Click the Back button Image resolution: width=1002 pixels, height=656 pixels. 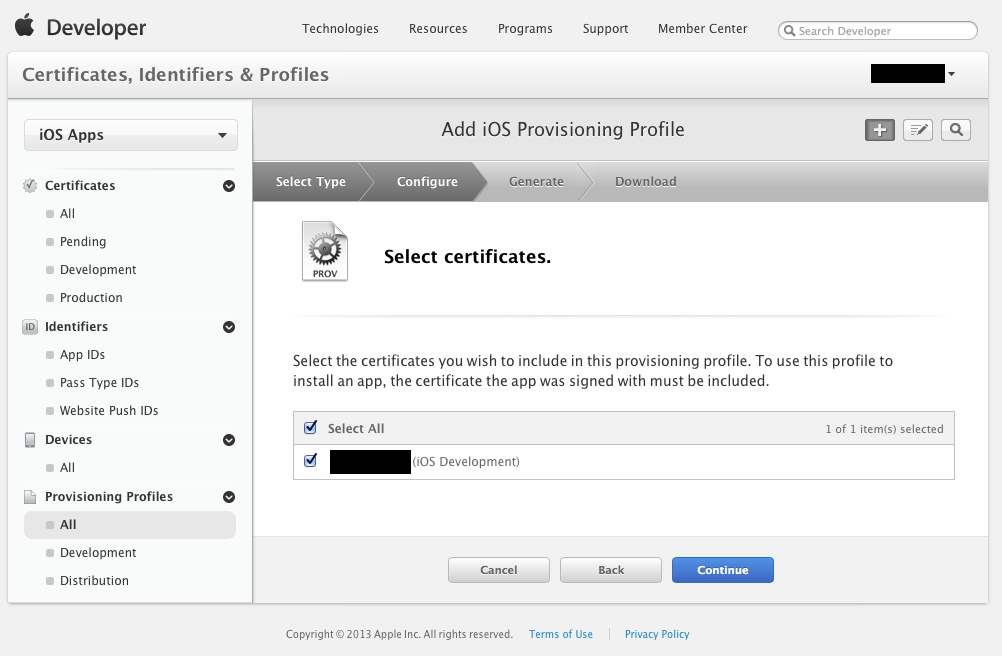tap(611, 570)
